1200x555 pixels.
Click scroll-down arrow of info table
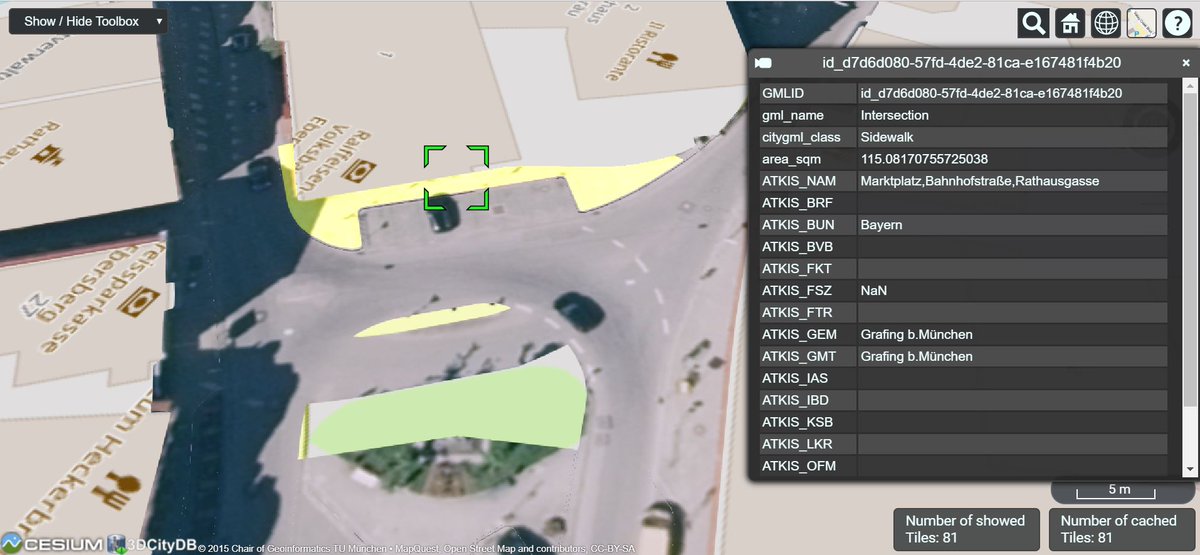point(1189,469)
